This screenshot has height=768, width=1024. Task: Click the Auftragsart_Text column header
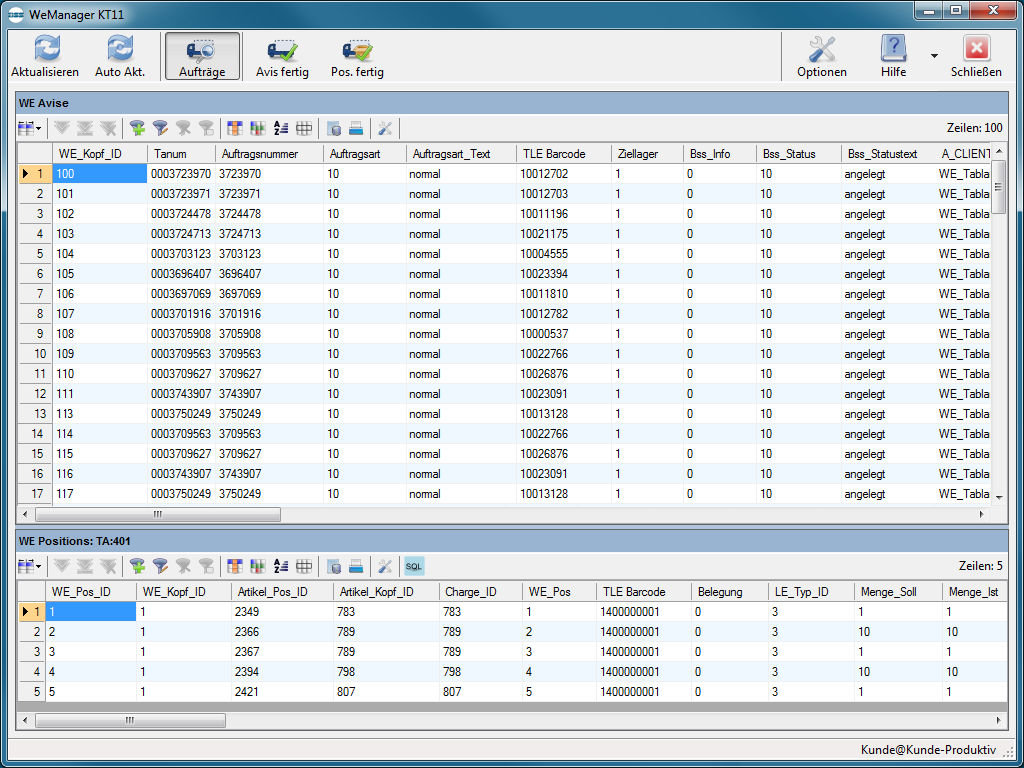[x=461, y=154]
